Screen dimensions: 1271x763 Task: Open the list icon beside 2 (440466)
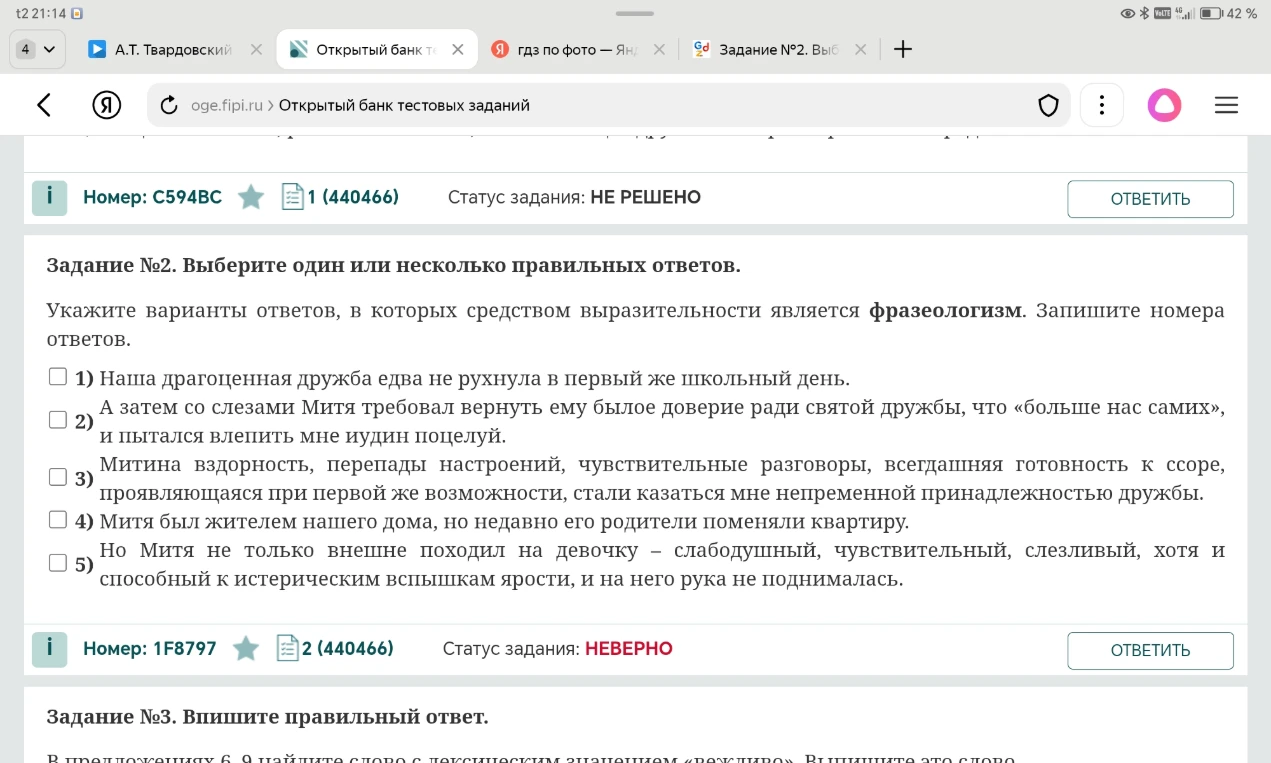coord(287,648)
